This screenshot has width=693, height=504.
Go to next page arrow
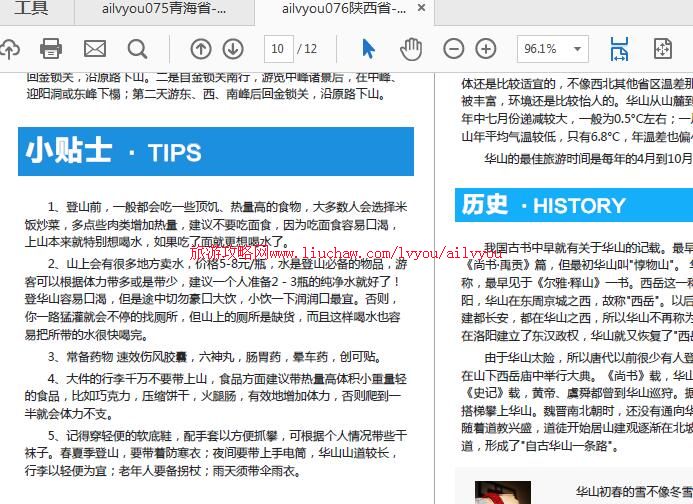[233, 49]
